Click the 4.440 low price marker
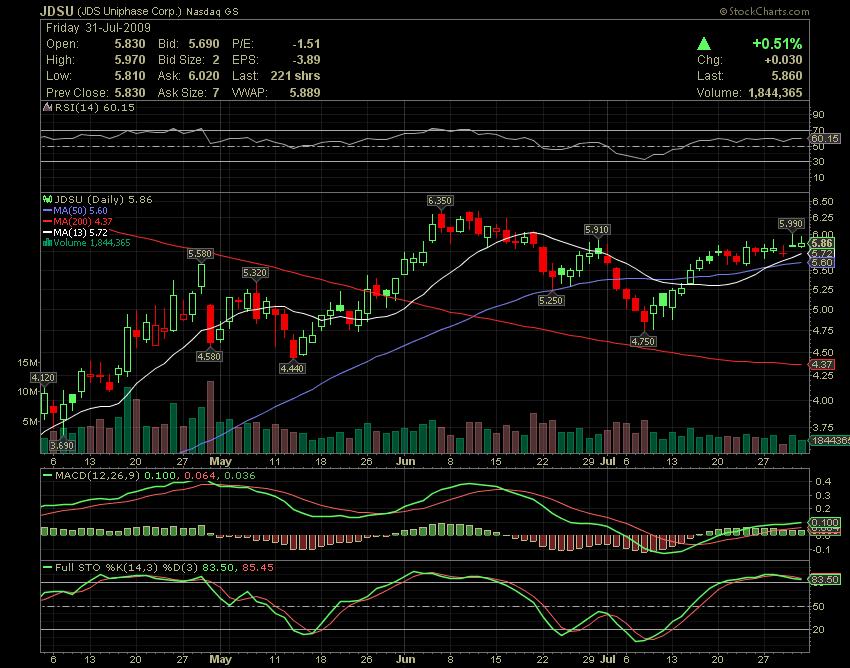 point(292,368)
